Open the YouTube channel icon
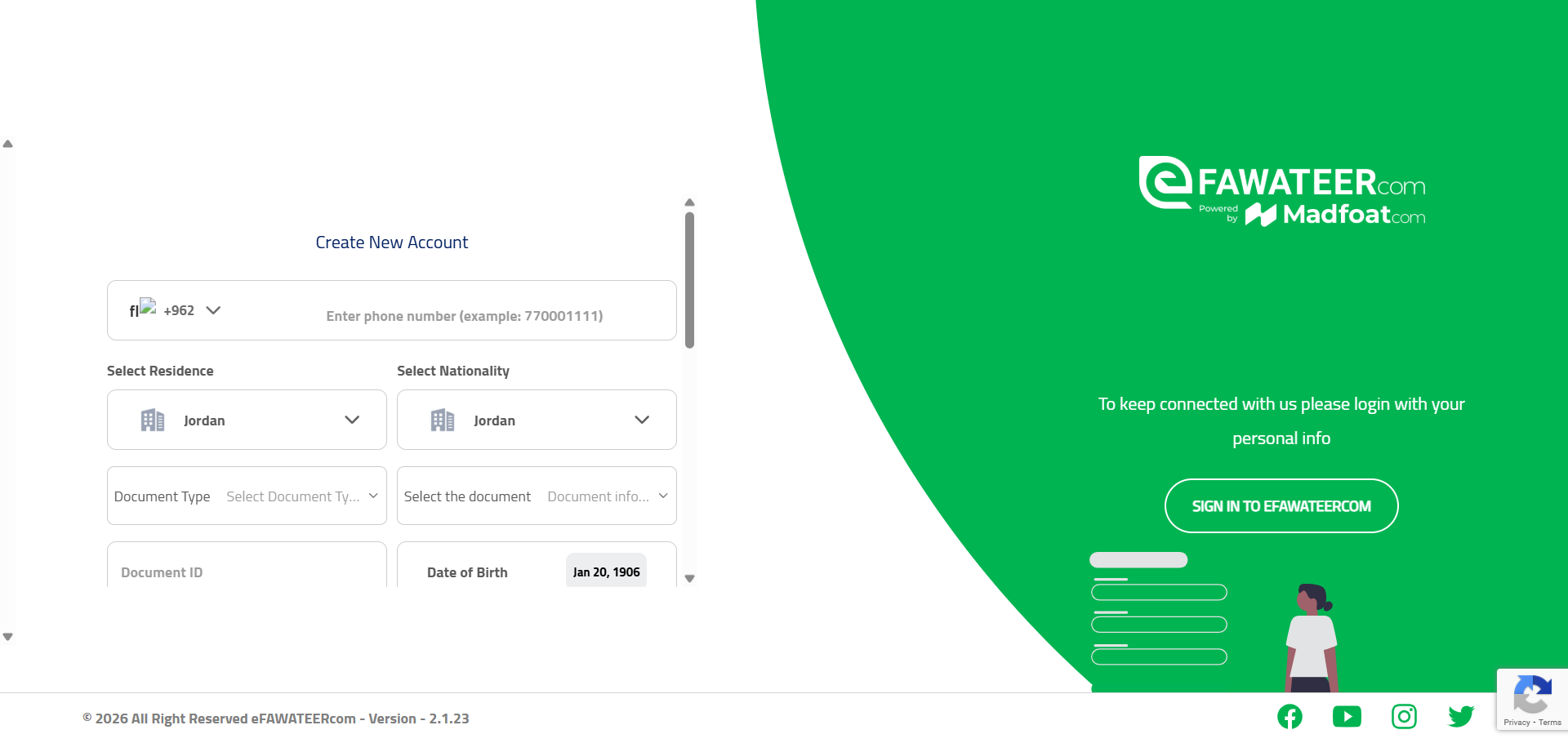1568x743 pixels. pos(1347,717)
